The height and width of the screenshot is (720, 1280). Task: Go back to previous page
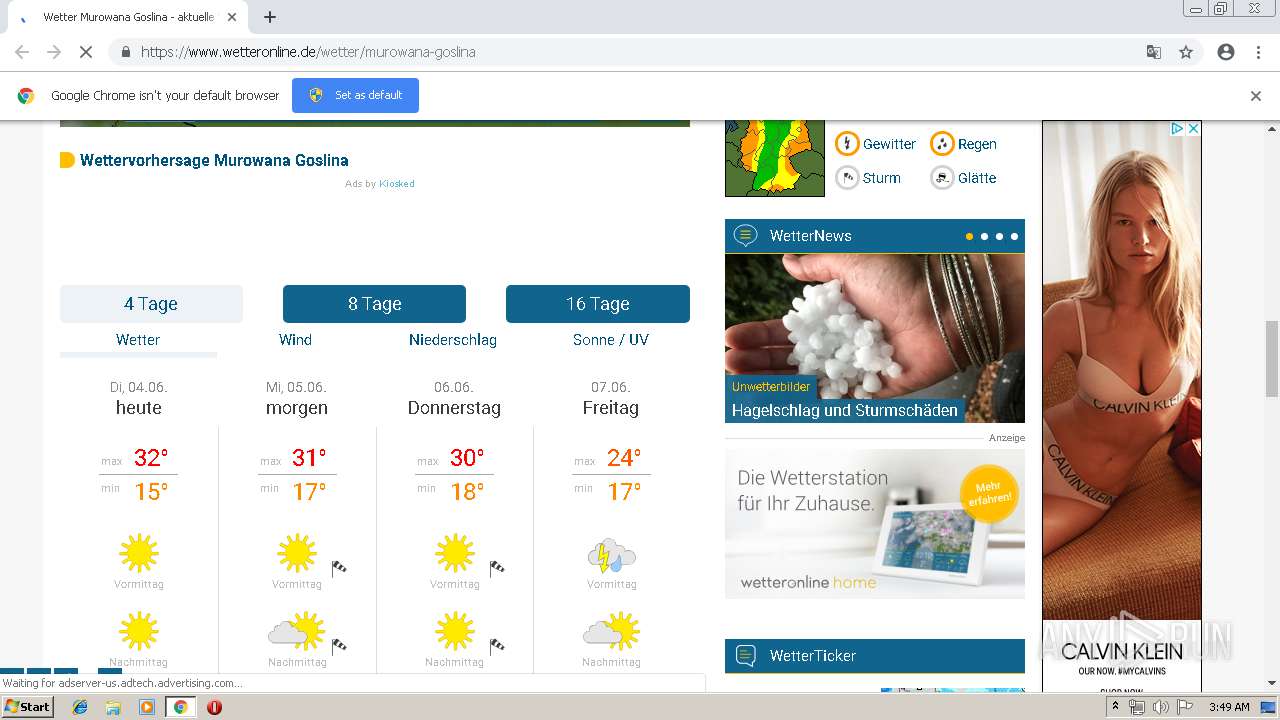point(22,52)
